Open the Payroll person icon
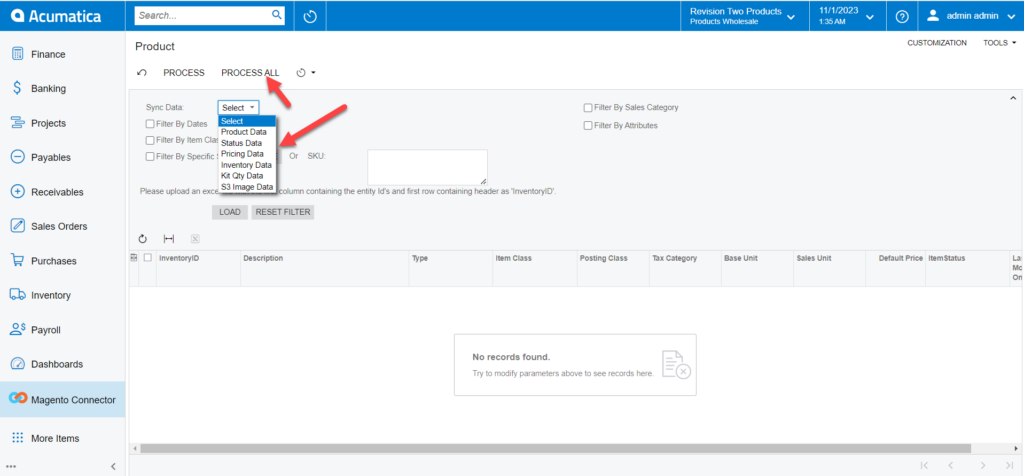 point(18,330)
